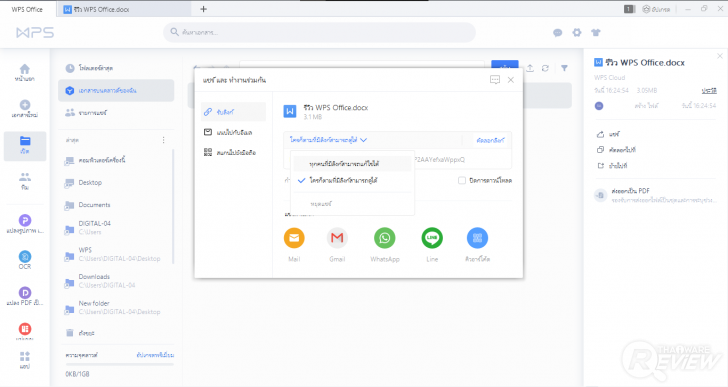Click the copy link button
The width and height of the screenshot is (728, 387).
[490, 140]
